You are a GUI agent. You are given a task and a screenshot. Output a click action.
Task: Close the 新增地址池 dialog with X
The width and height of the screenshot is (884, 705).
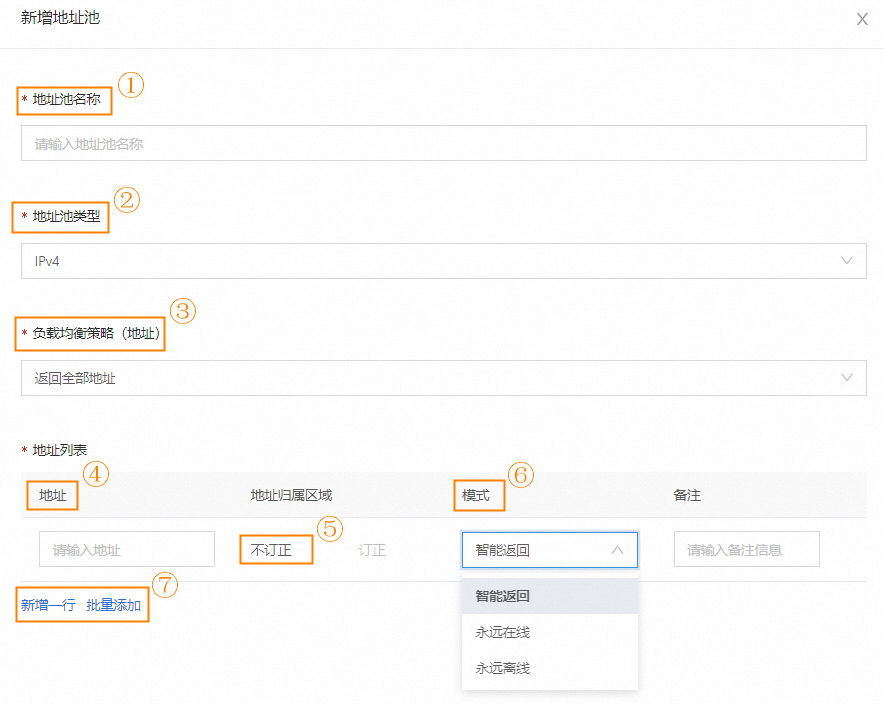[862, 19]
